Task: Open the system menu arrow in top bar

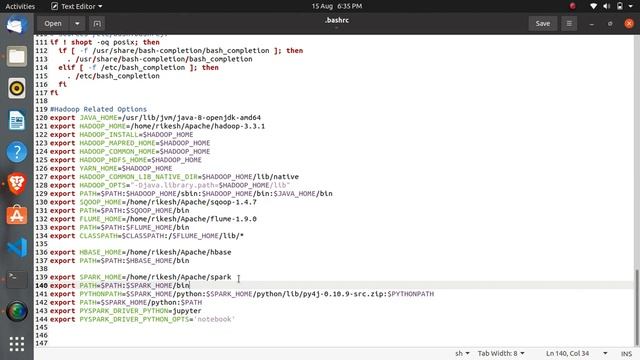Action: pos(631,7)
